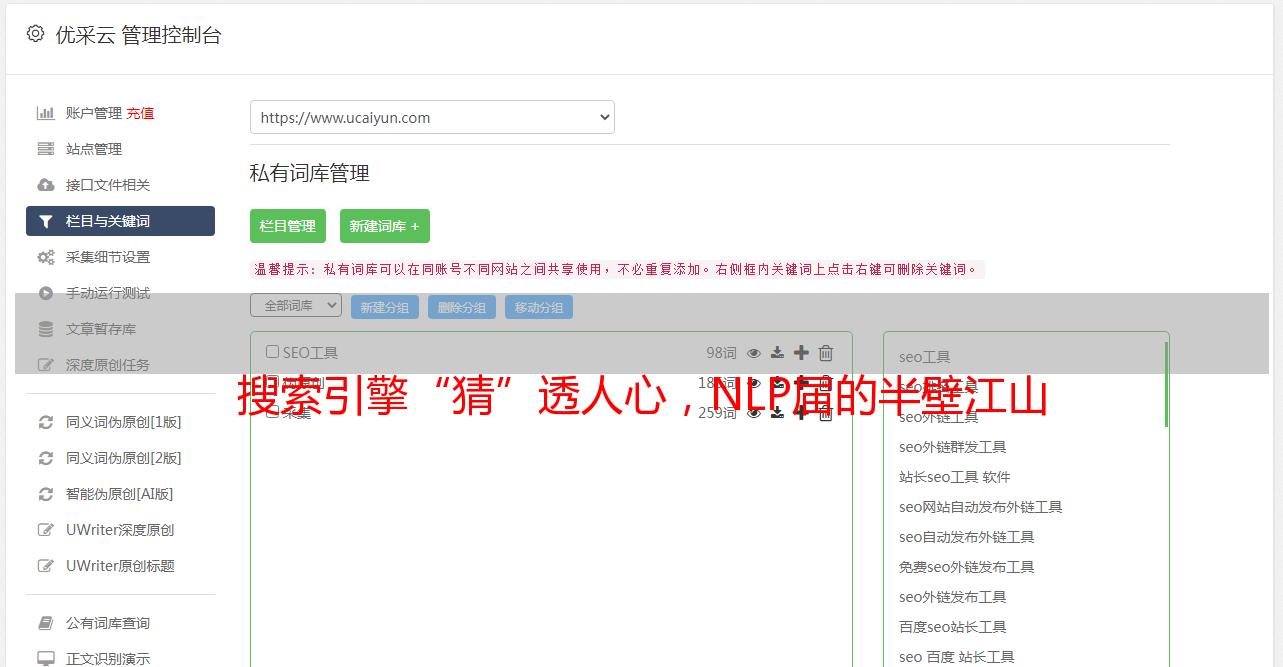Click the 新建分组 button
1283x667 pixels.
click(385, 307)
